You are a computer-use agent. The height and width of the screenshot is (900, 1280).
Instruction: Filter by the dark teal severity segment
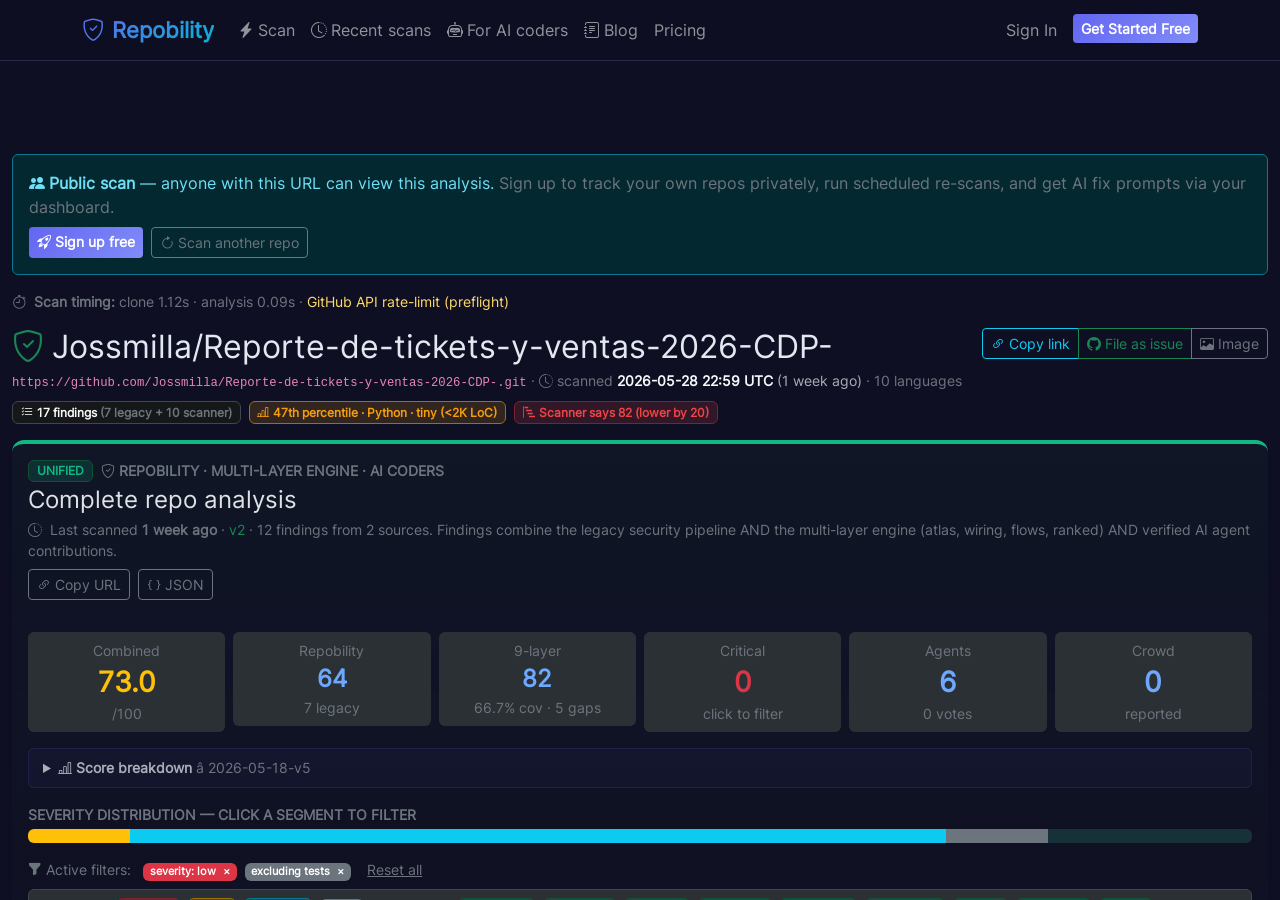pos(1150,836)
